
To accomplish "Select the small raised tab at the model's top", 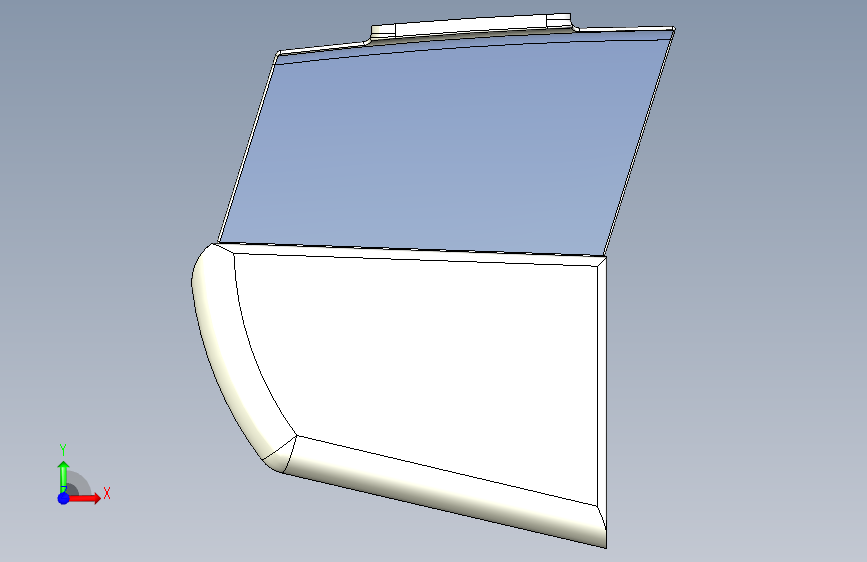I will click(x=471, y=27).
